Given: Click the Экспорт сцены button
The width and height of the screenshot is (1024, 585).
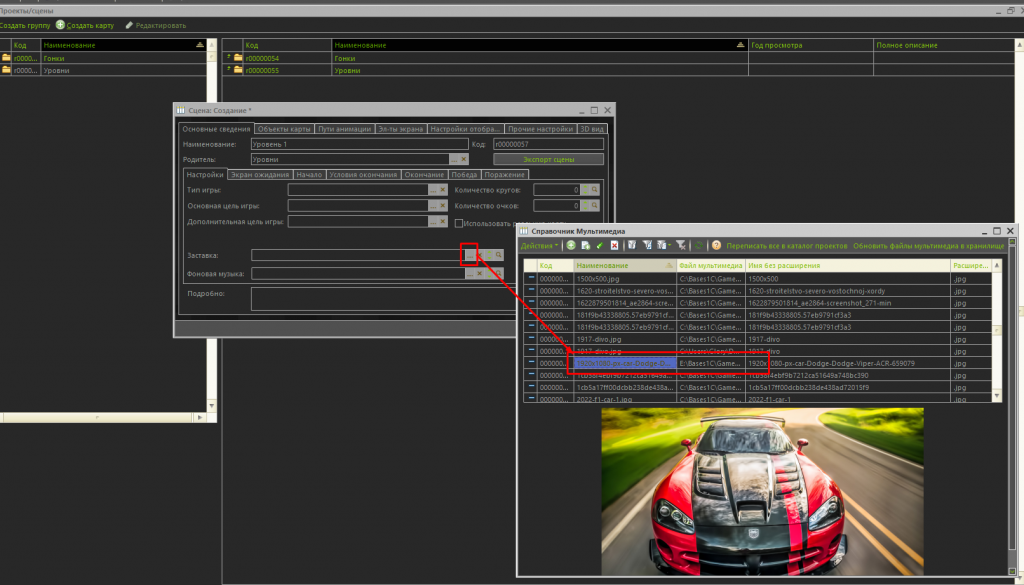Looking at the screenshot, I should 548,159.
